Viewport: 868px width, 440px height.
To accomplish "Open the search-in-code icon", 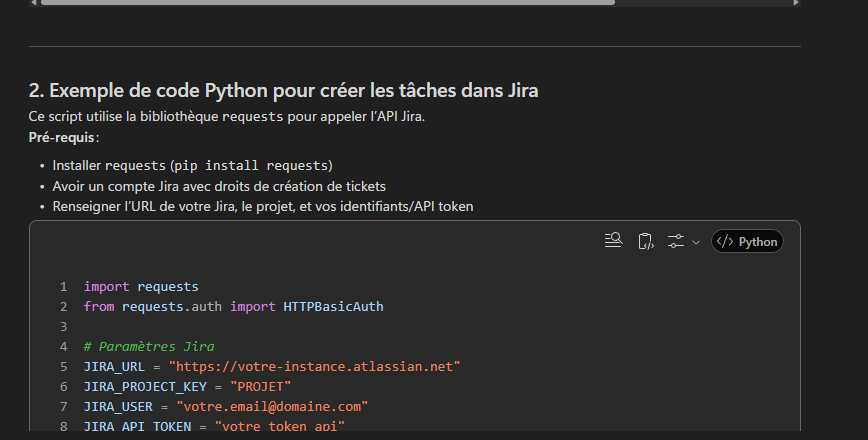I will tap(614, 241).
